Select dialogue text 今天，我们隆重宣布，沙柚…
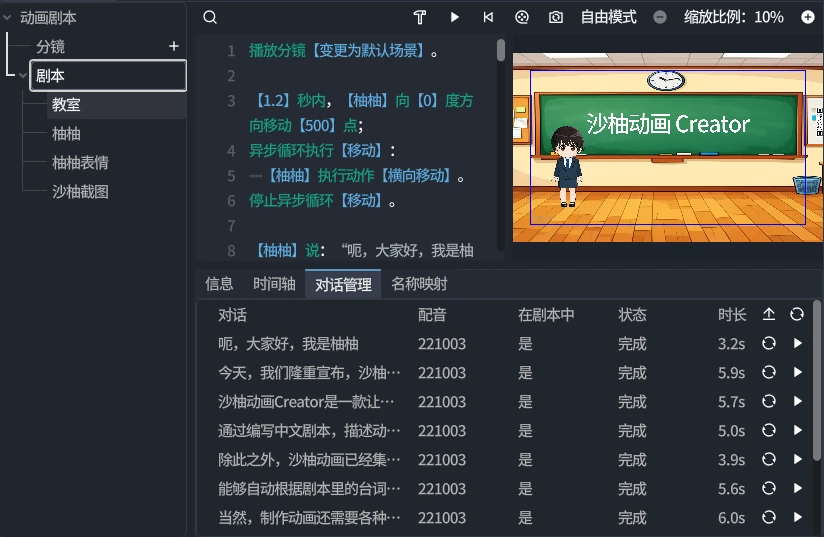The width and height of the screenshot is (824, 537). (x=310, y=373)
